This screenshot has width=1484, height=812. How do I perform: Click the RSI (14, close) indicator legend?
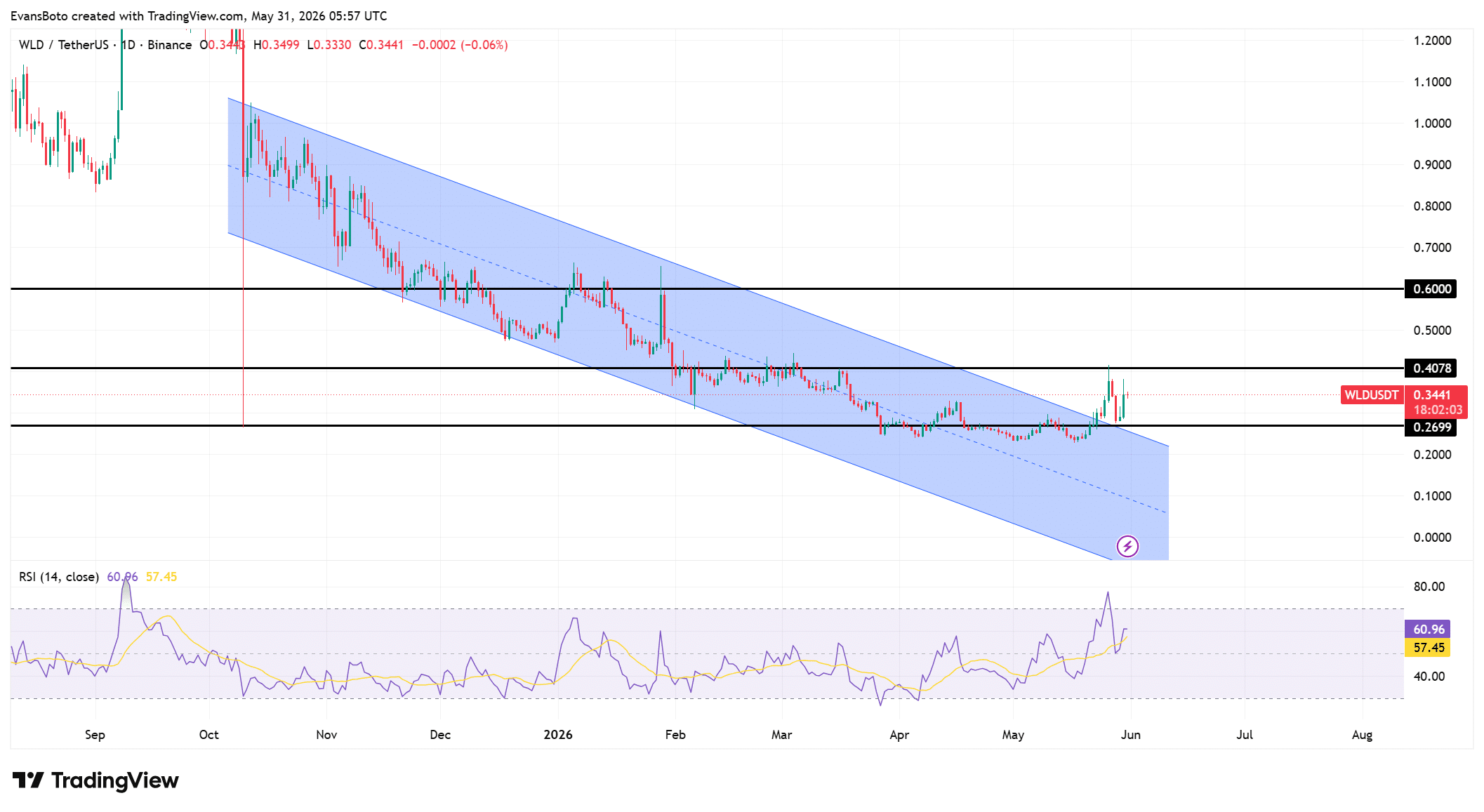click(x=59, y=577)
